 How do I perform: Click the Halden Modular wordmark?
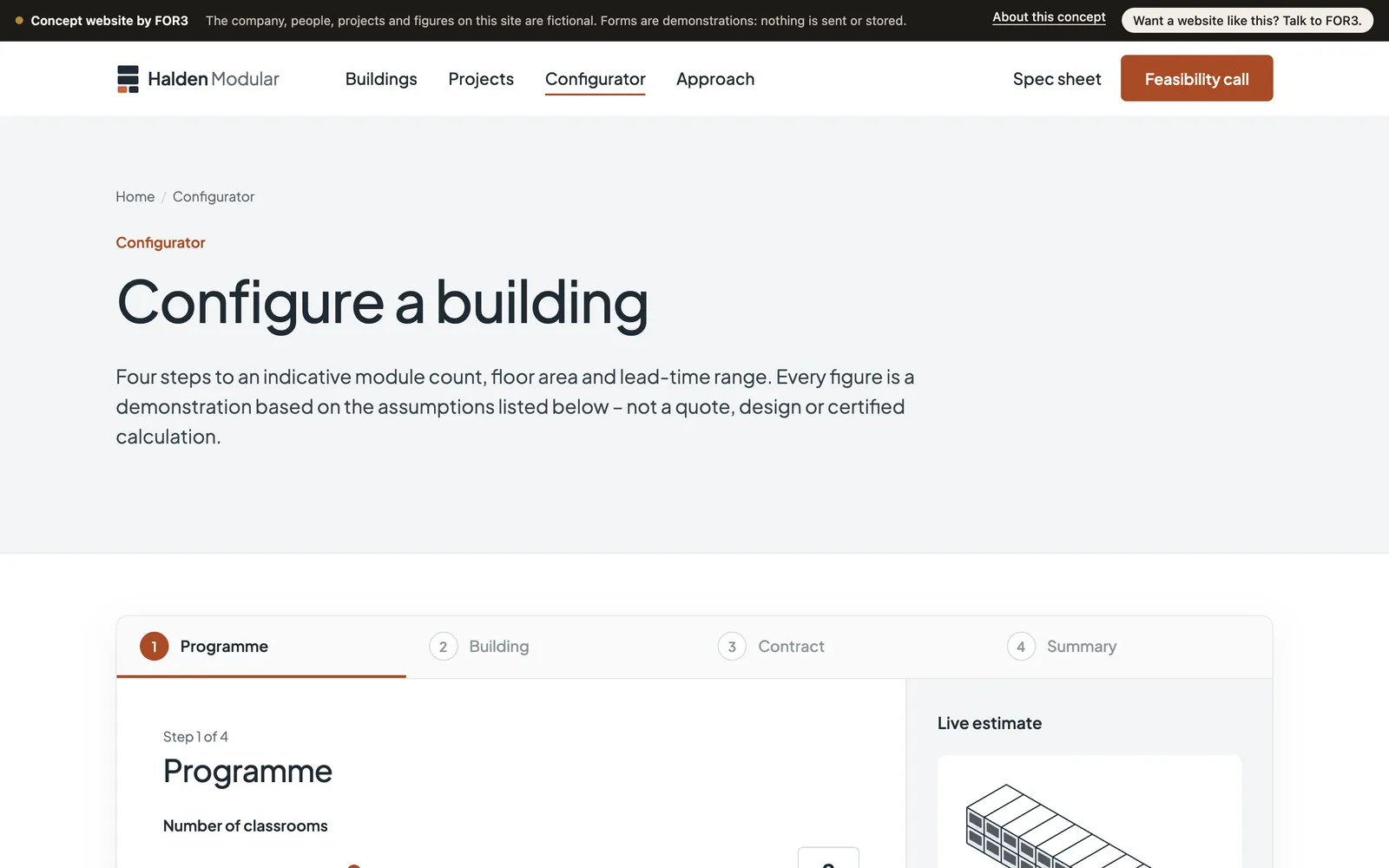[214, 79]
